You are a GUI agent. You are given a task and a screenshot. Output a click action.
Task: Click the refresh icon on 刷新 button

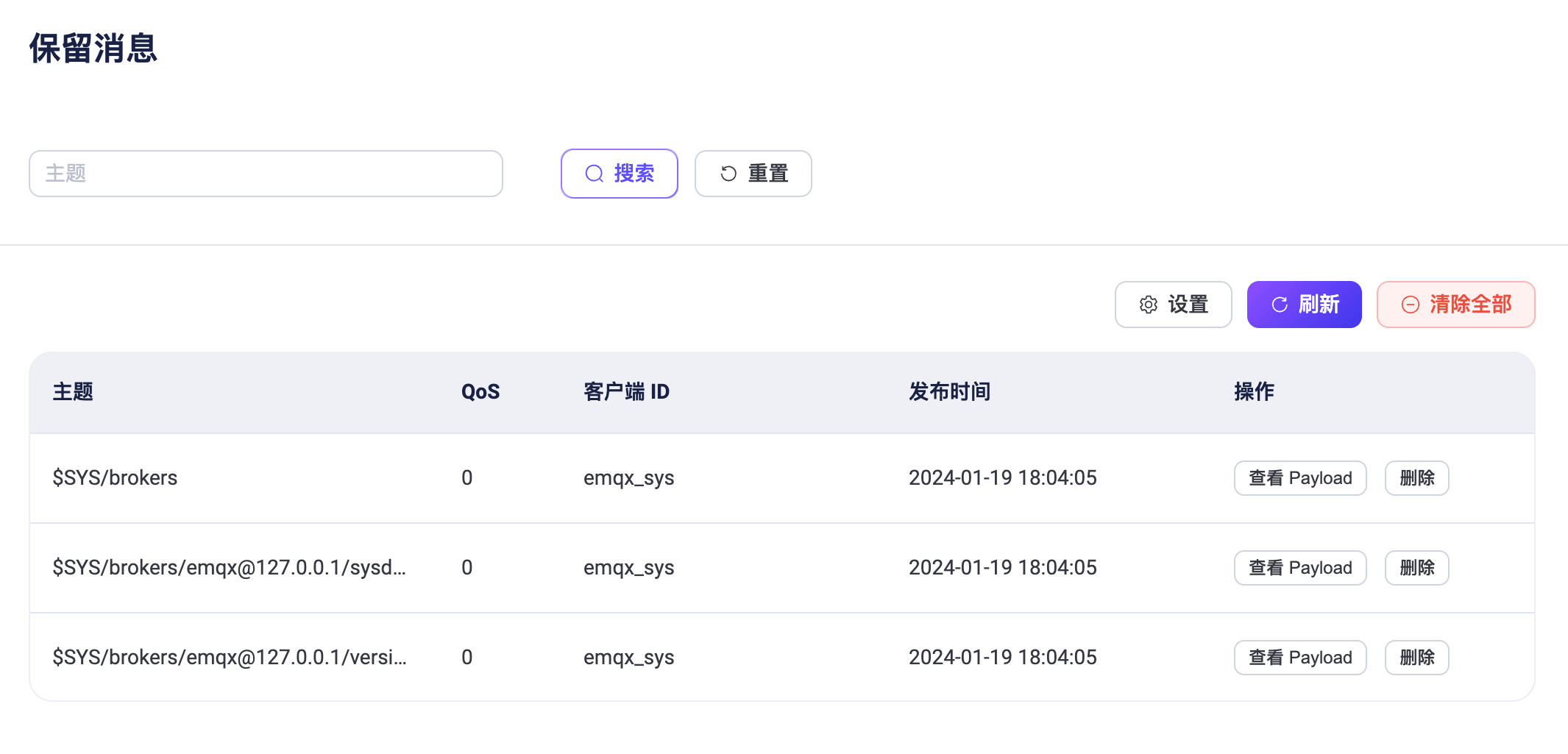pos(1278,304)
